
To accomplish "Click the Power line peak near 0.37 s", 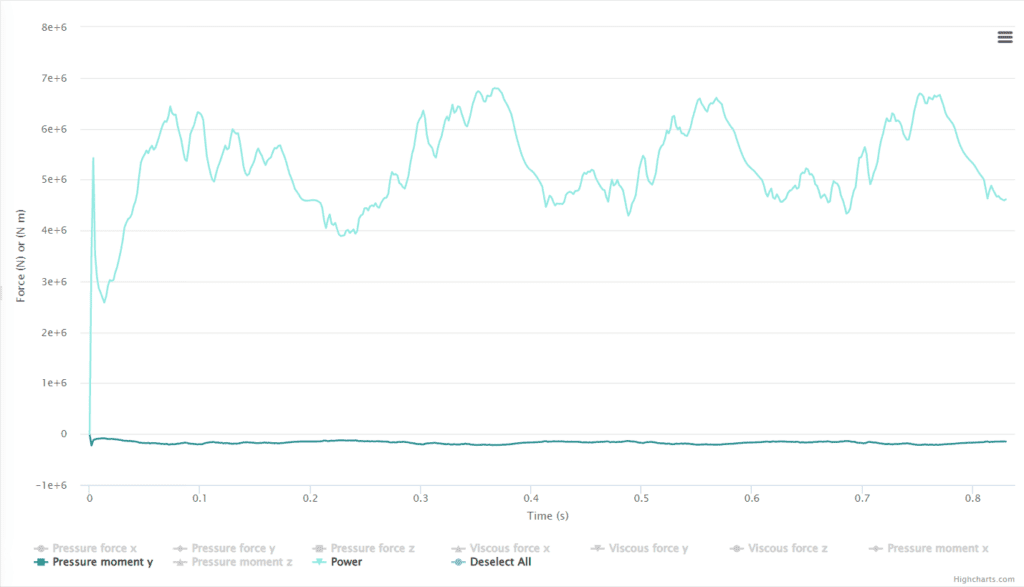I will 496,89.
